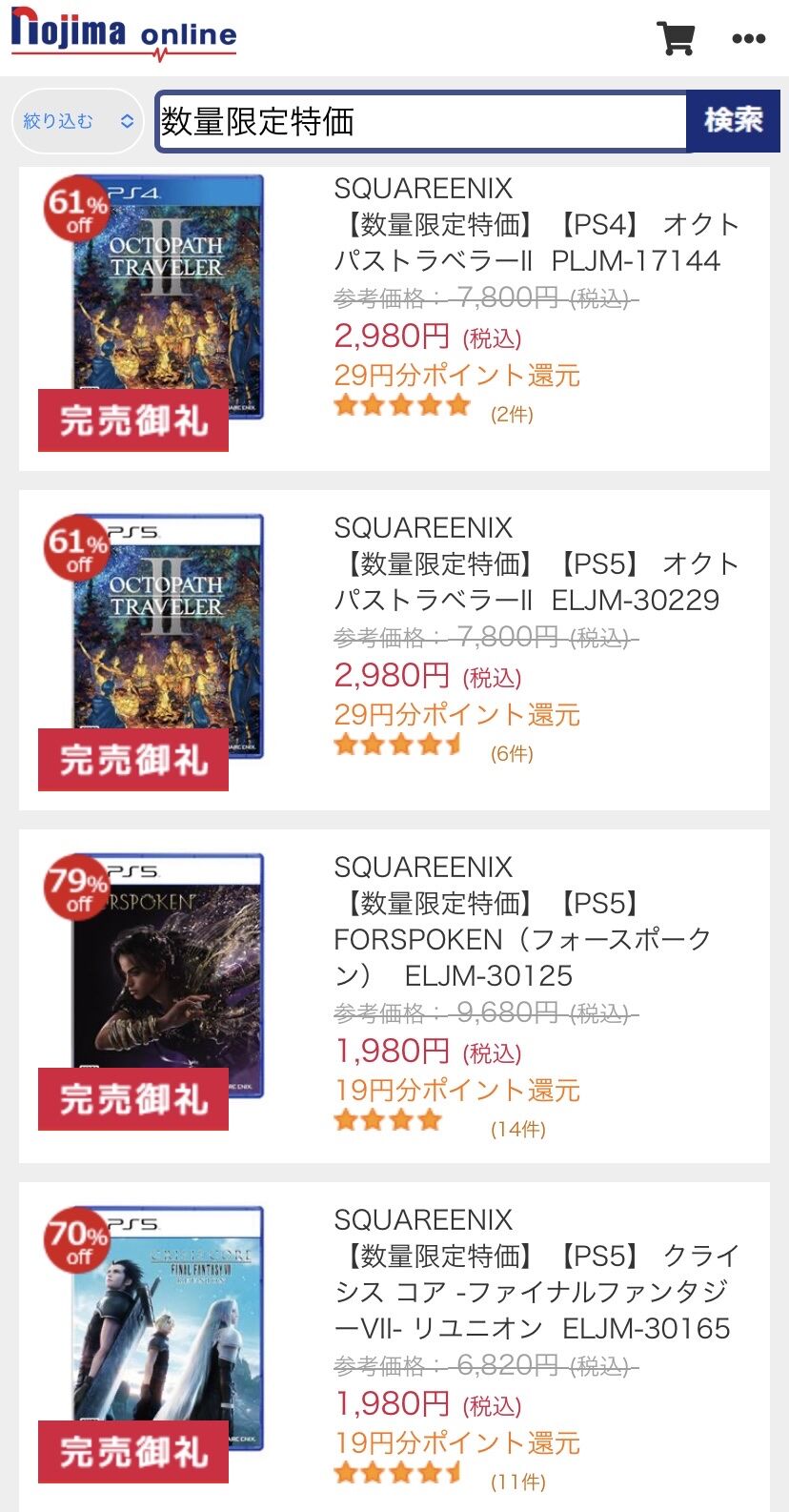Open クライシス コア ELJM-30165 product title
Screen dimensions: 789x1512
[536, 1292]
